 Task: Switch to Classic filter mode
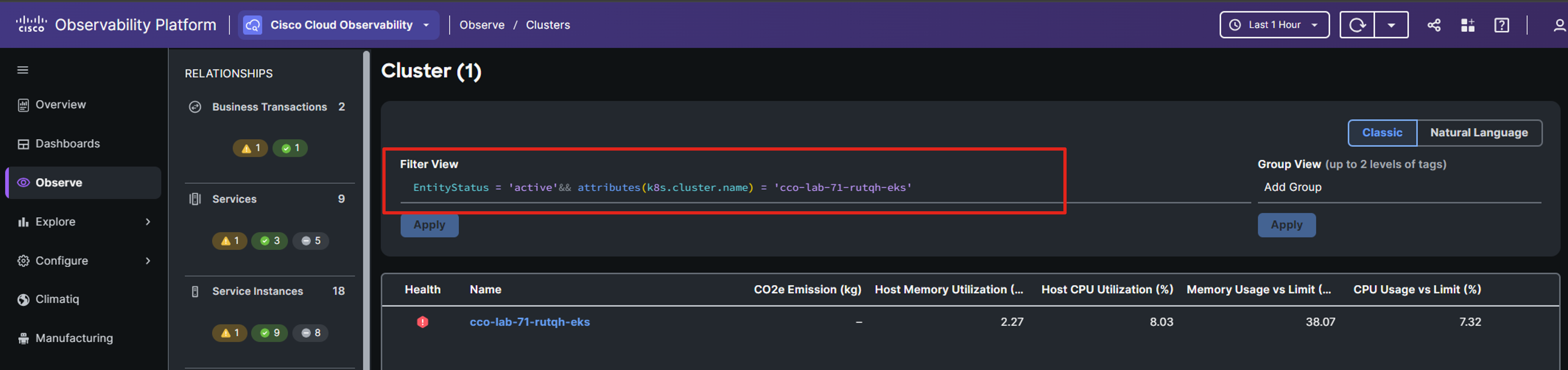coord(1382,133)
